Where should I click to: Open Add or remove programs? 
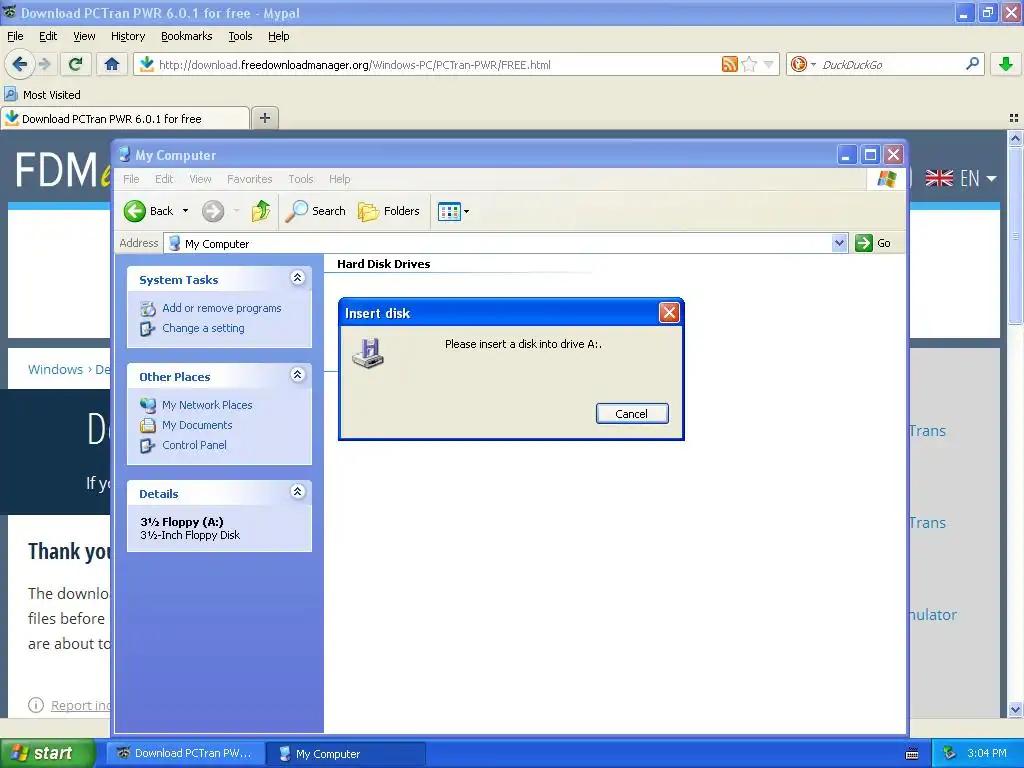(221, 308)
